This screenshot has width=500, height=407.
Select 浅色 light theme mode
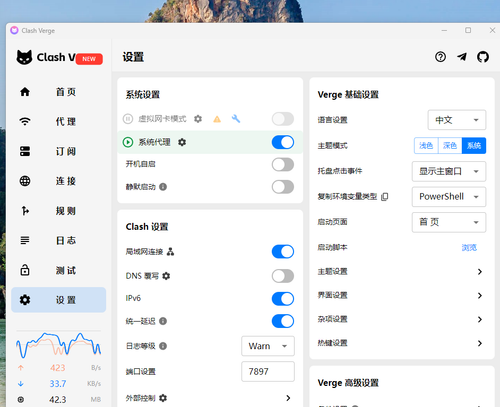coord(426,146)
